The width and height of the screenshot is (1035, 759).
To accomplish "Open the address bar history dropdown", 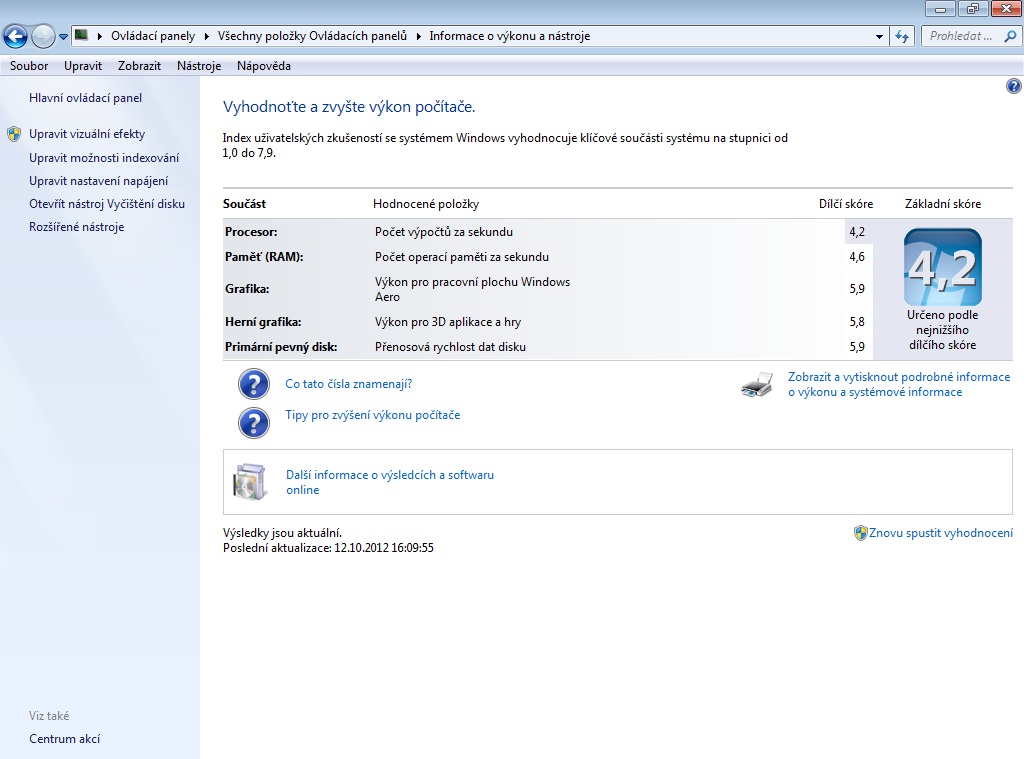I will (879, 37).
